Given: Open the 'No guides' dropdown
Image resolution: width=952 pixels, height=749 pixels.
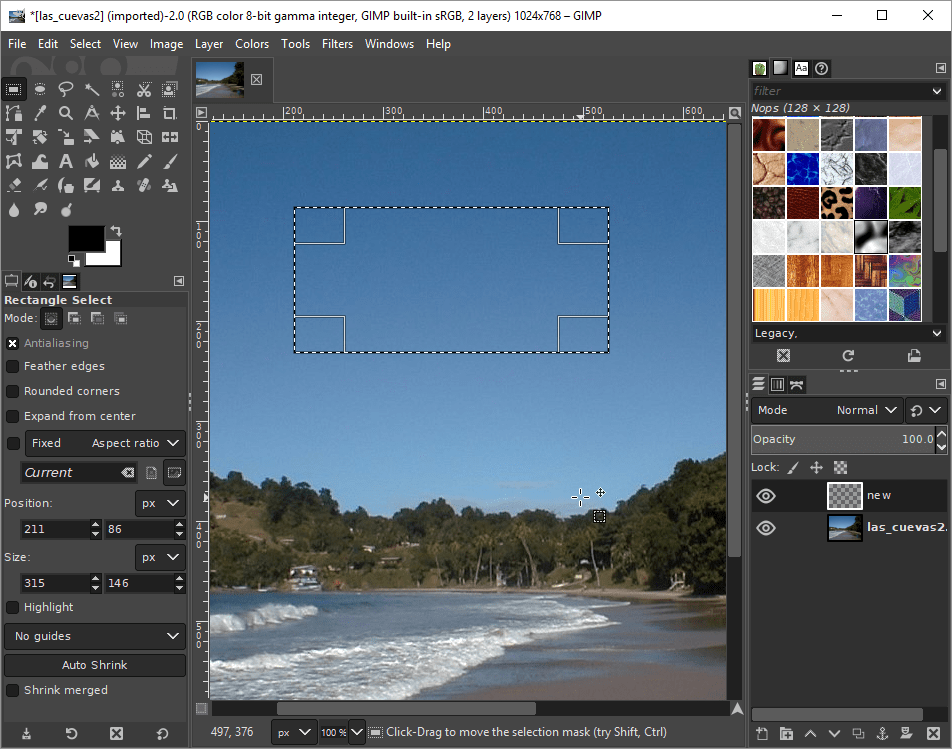Looking at the screenshot, I should coord(95,636).
